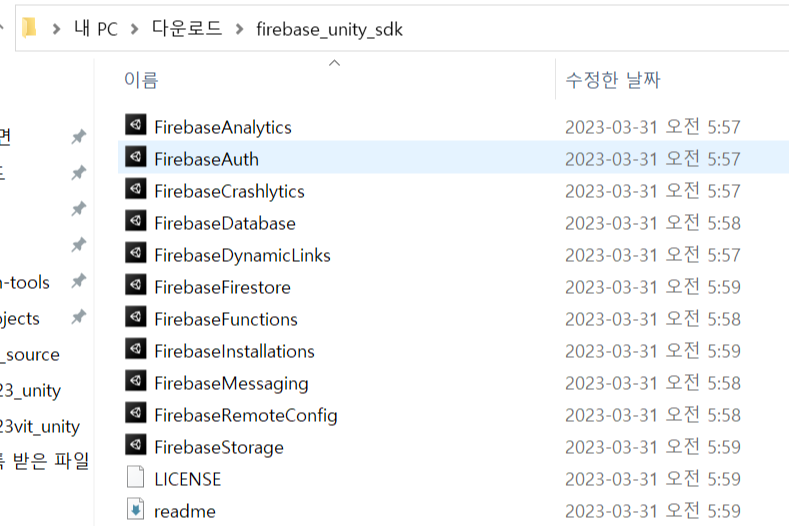Click the readme file icon
789x526 pixels.
[x=135, y=509]
